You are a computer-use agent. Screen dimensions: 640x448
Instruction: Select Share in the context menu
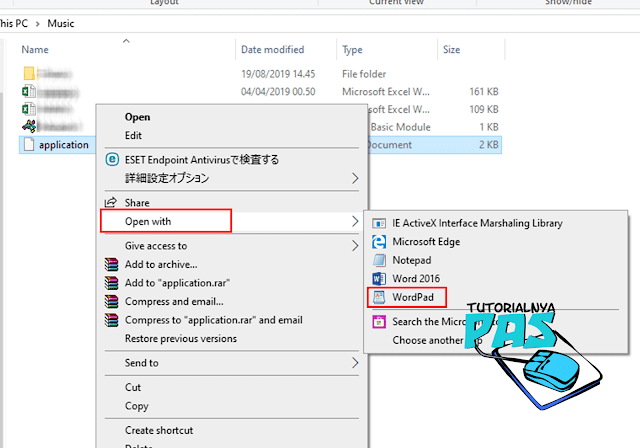137,203
